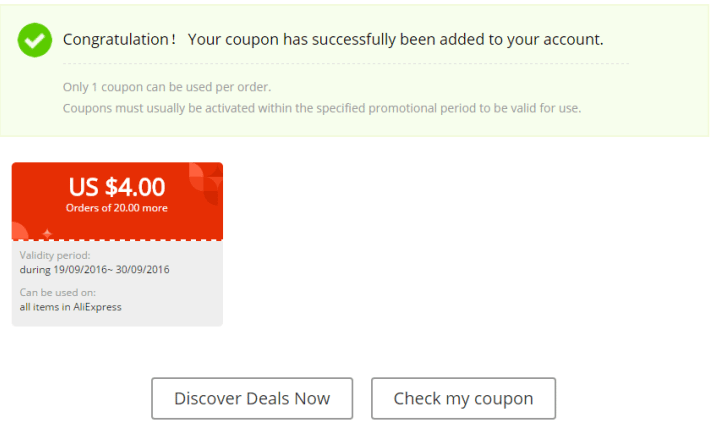Image resolution: width=711 pixels, height=434 pixels.
Task: Click the 'Coupons must usually be activated' note
Action: (322, 108)
